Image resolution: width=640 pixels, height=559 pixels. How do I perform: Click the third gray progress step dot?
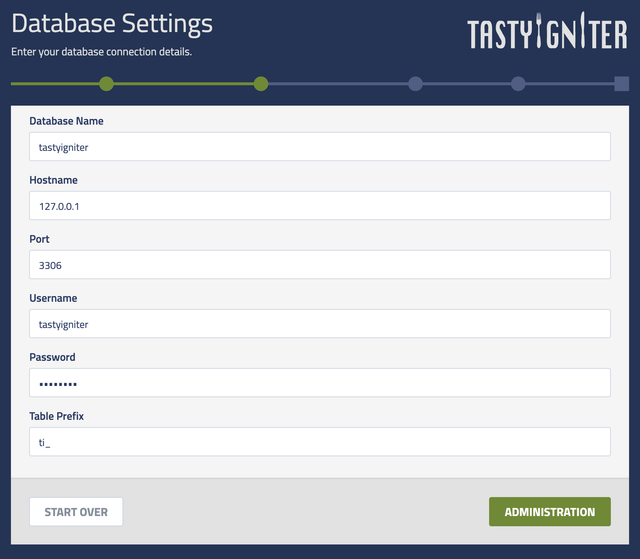(x=416, y=84)
